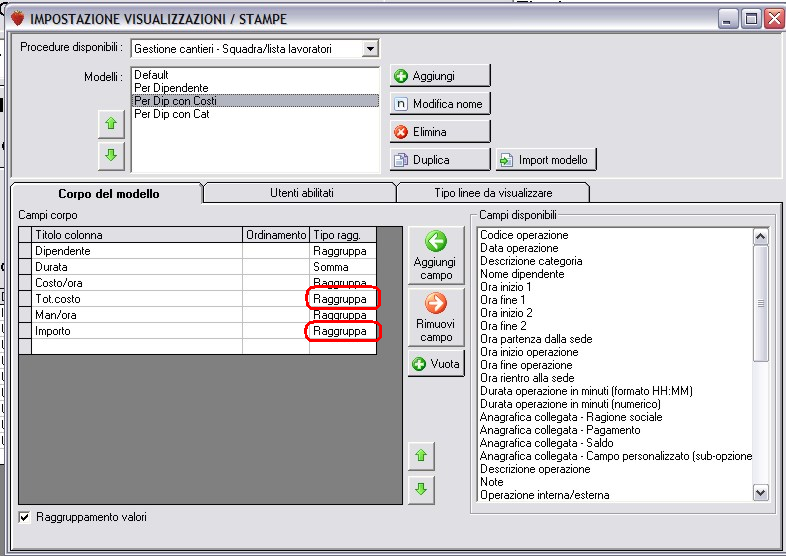Image resolution: width=786 pixels, height=556 pixels.
Task: Select the Importo row title cell
Action: tap(137, 331)
